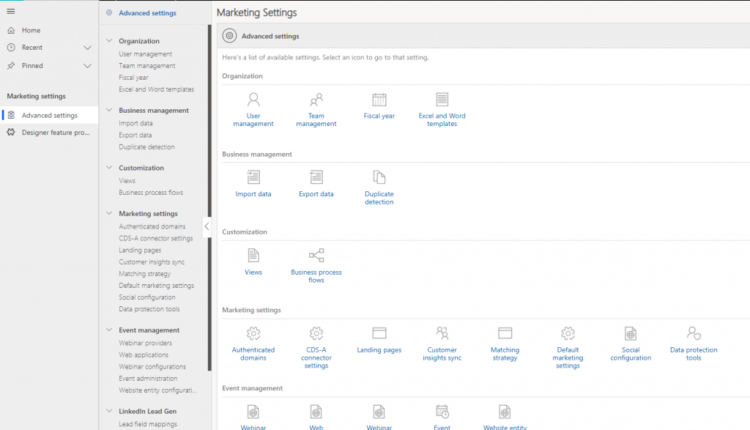The width and height of the screenshot is (750, 430).
Task: Open the Fiscal year calendar icon
Action: 379,100
